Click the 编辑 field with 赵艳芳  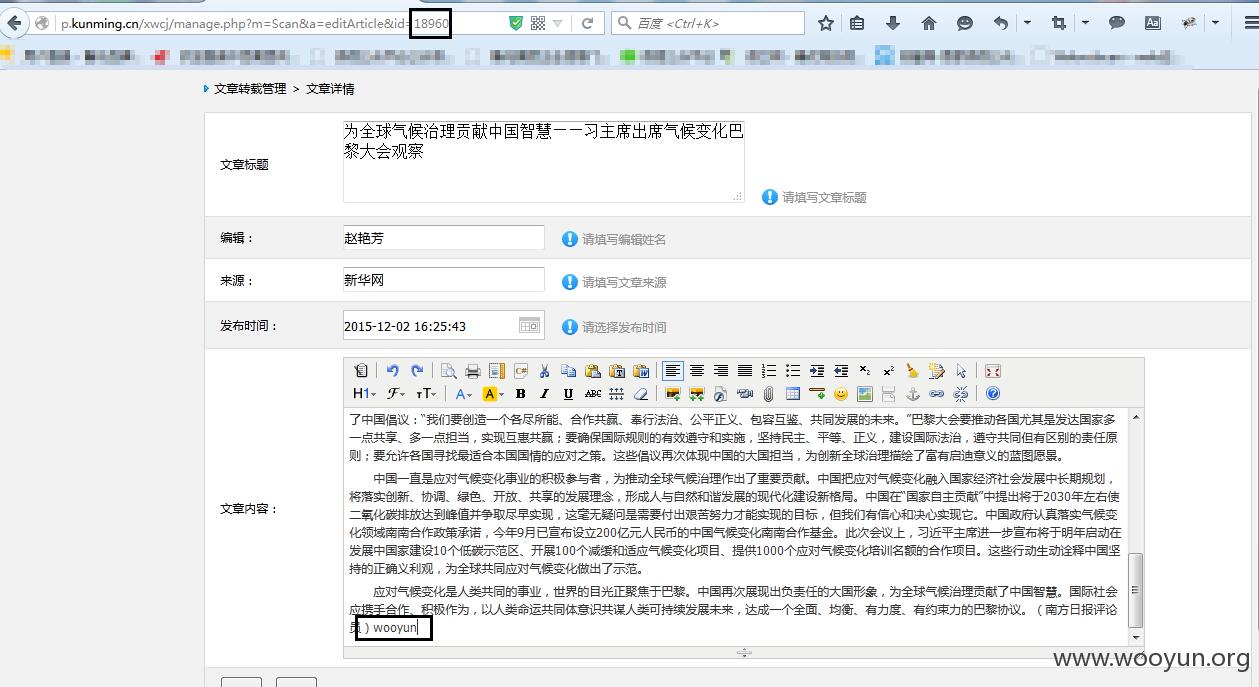[x=444, y=237]
